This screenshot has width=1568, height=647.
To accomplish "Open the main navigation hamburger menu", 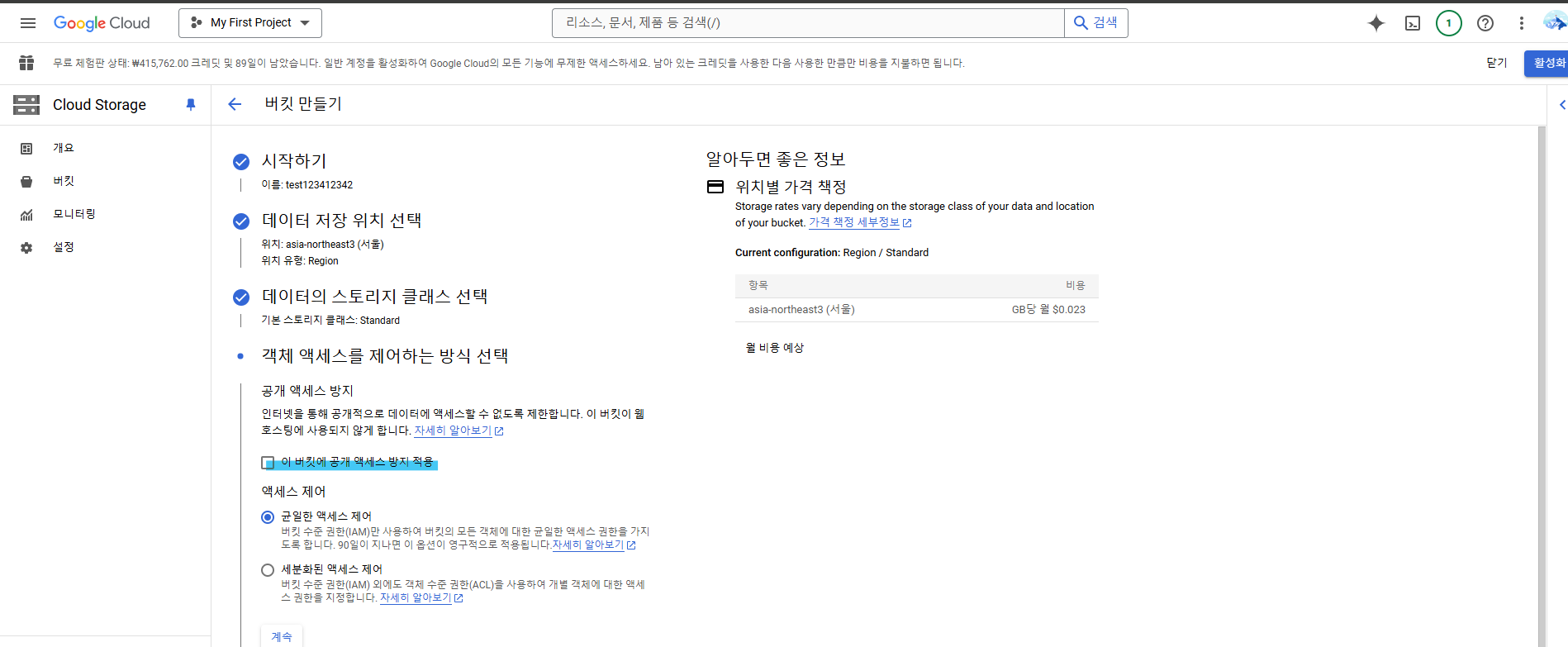I will 28,23.
